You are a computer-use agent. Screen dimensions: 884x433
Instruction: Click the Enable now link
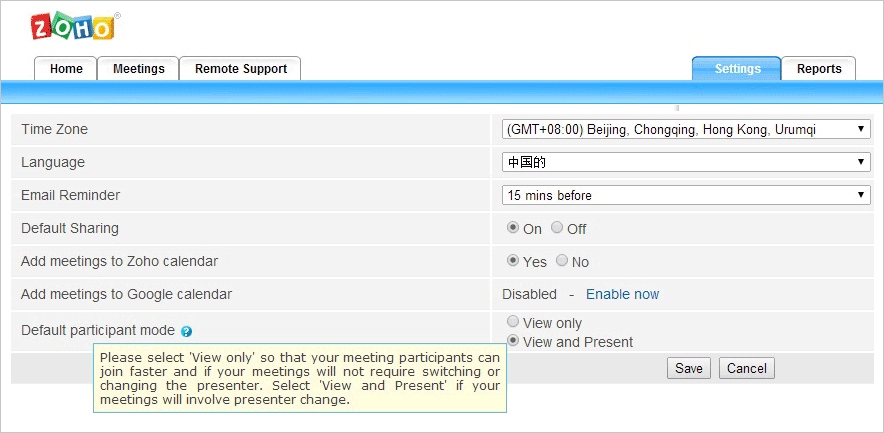click(x=622, y=294)
